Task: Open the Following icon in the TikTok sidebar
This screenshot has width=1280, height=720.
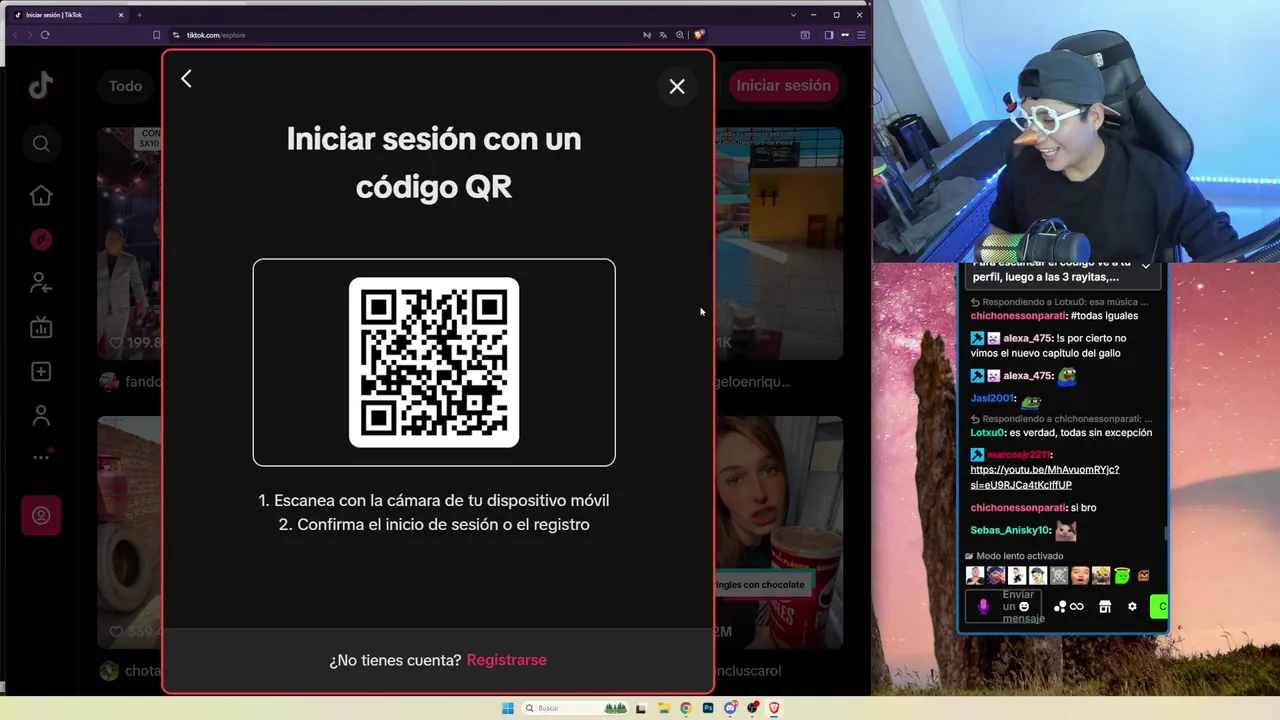Action: pos(41,283)
